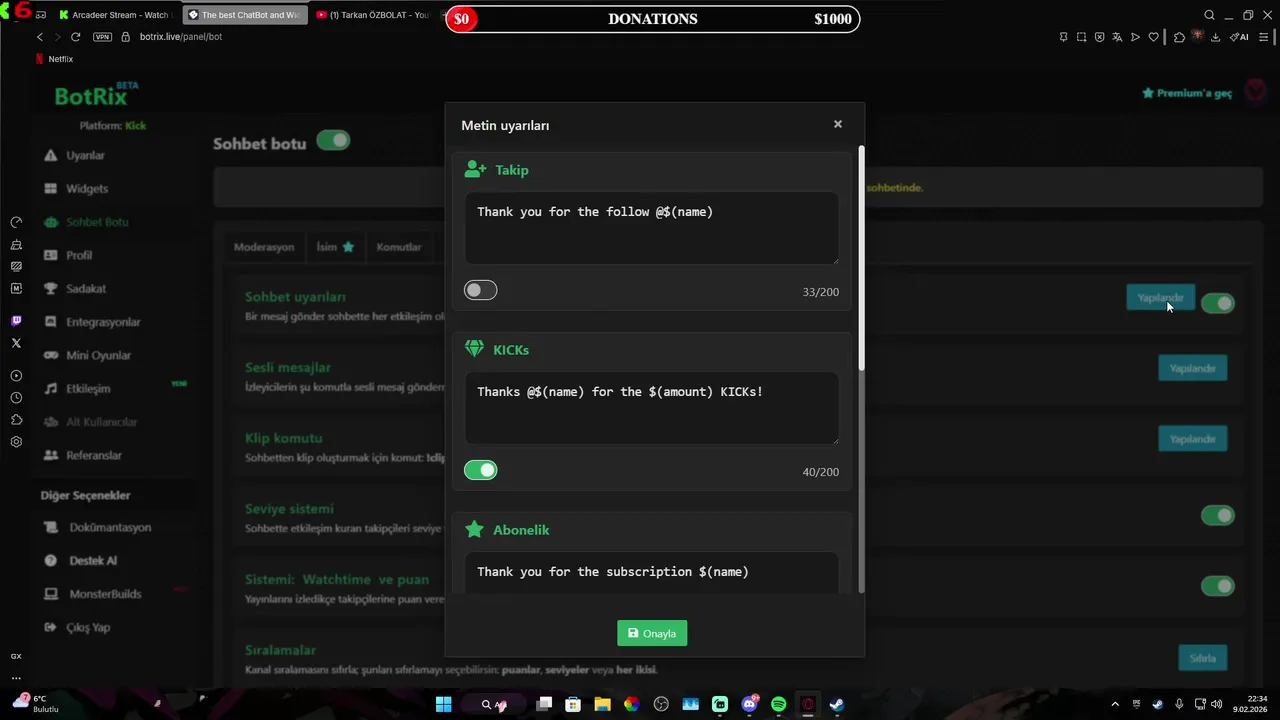The height and width of the screenshot is (720, 1280).
Task: Open the Netflix bookmark
Action: coord(55,59)
